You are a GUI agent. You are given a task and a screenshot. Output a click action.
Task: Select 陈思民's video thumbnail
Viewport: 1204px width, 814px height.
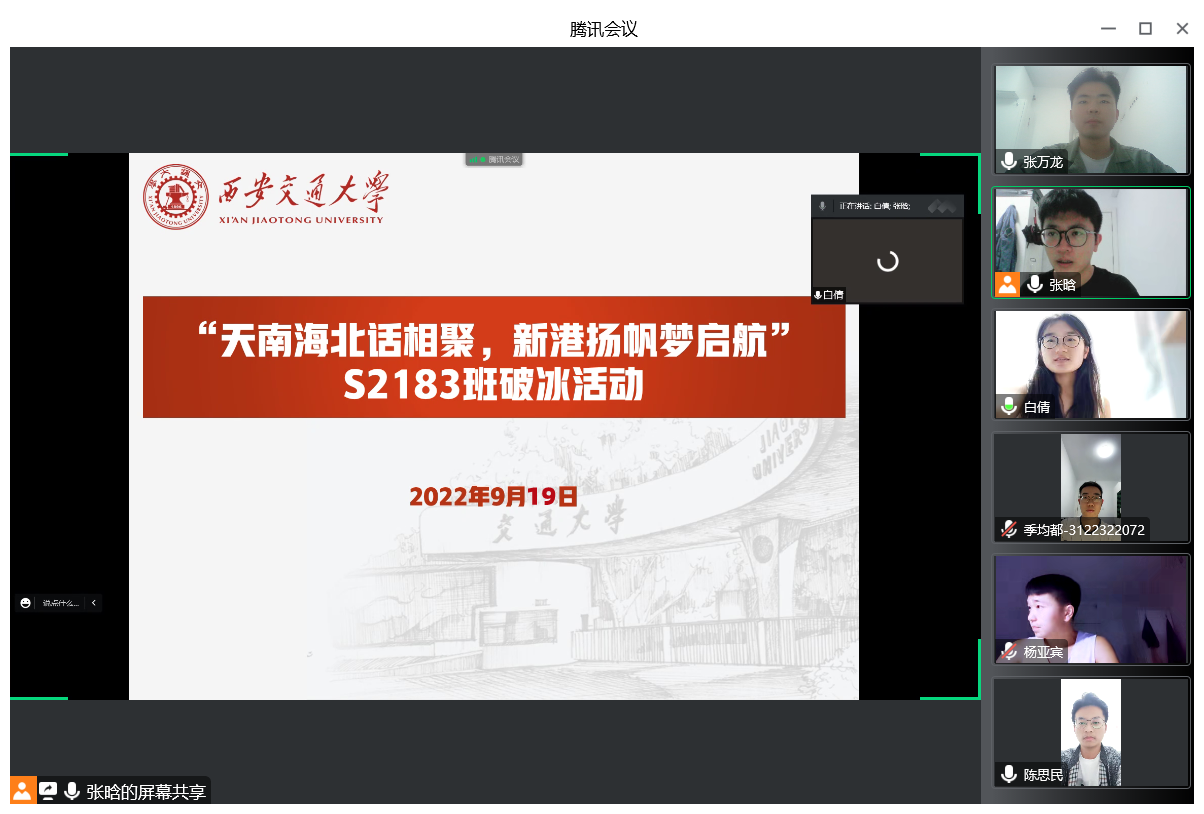tap(1091, 730)
